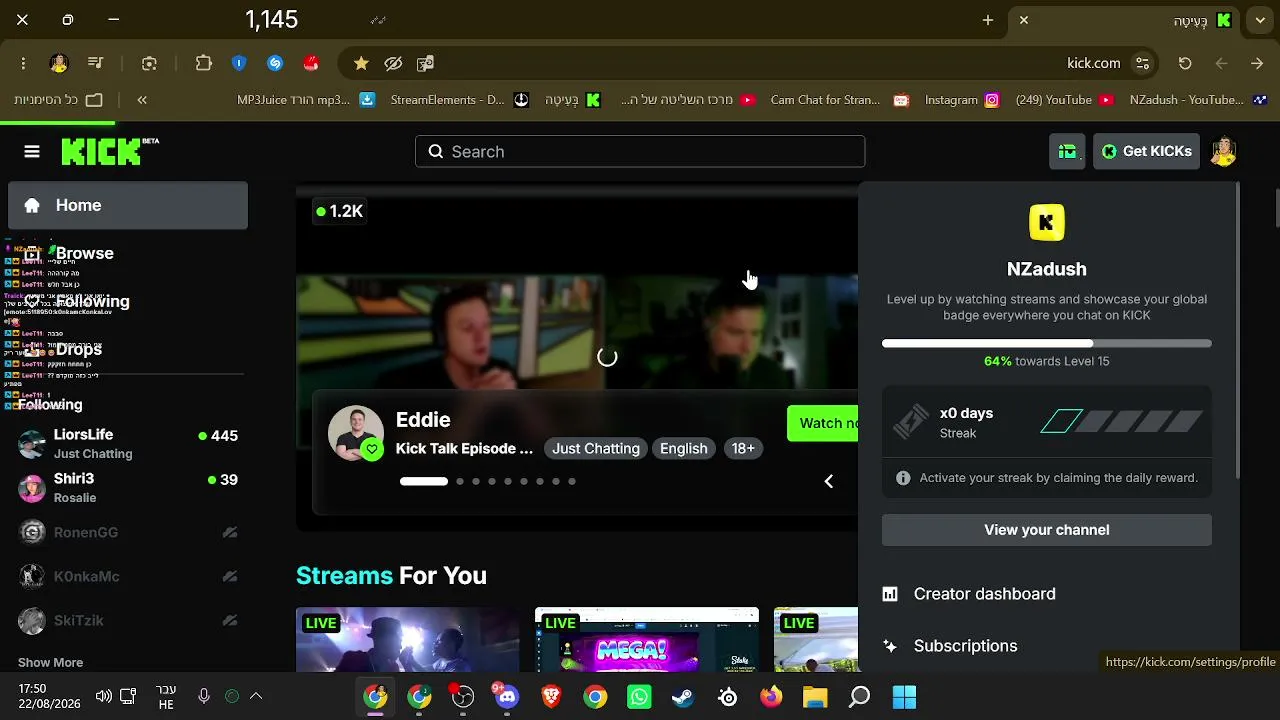Screen dimensions: 1280x720
Task: Open the browser profile avatar in toolbar
Action: click(58, 63)
